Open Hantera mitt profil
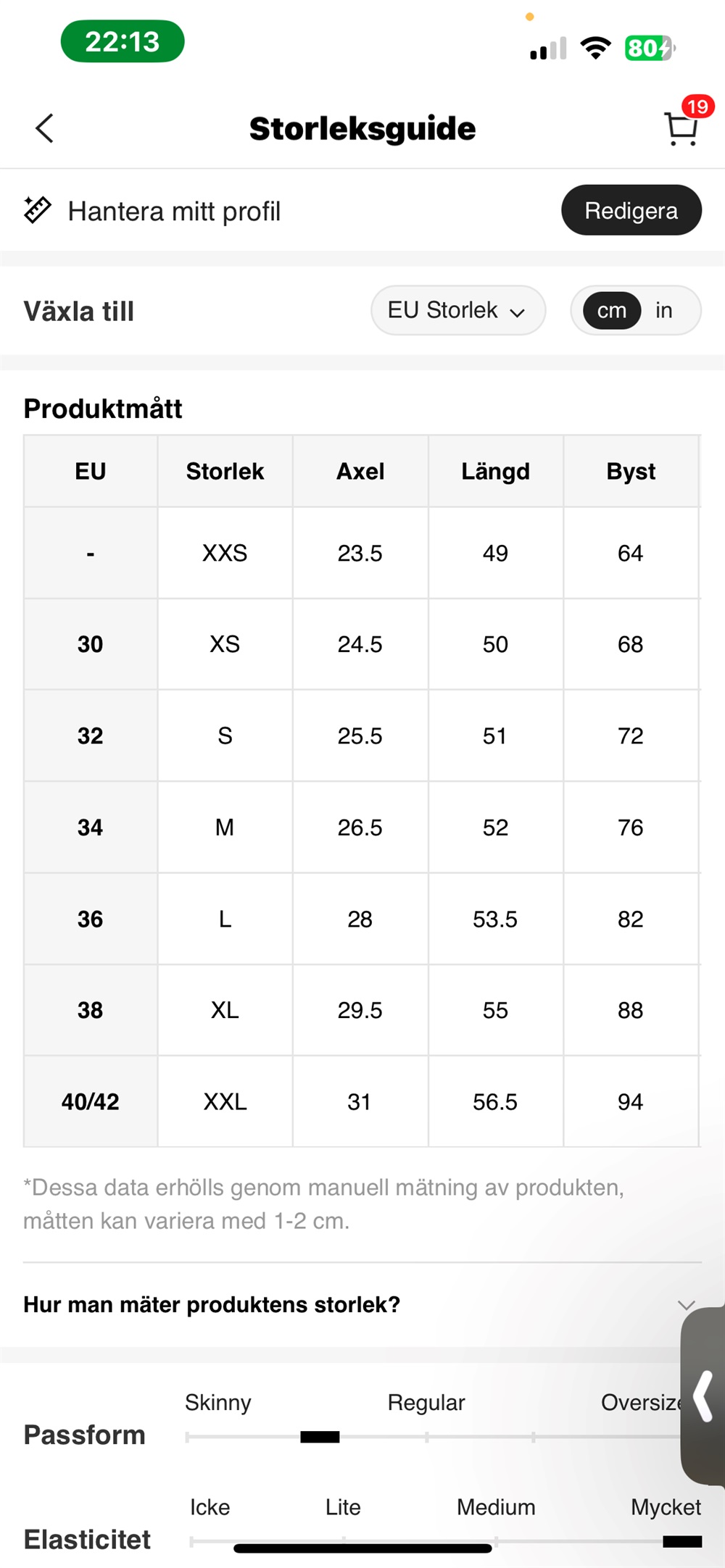Viewport: 725px width, 1568px height. (174, 212)
